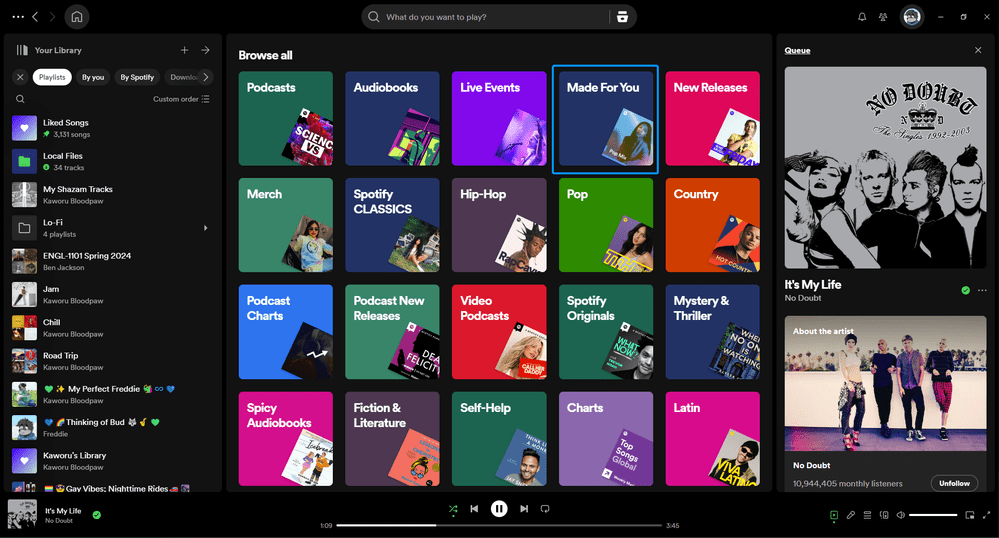Go to the Spotify Home screen

point(76,17)
